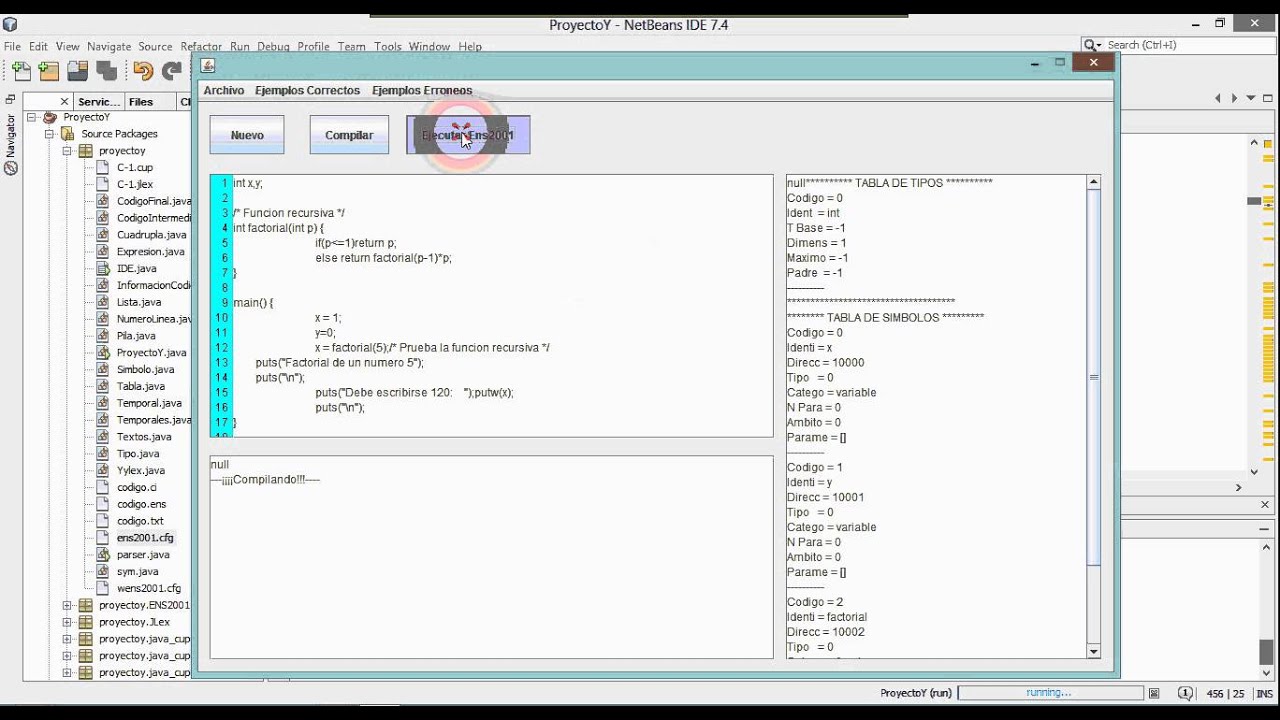Click the editor scroll-tabs-left arrow
The height and width of the screenshot is (720, 1280).
click(x=1218, y=98)
